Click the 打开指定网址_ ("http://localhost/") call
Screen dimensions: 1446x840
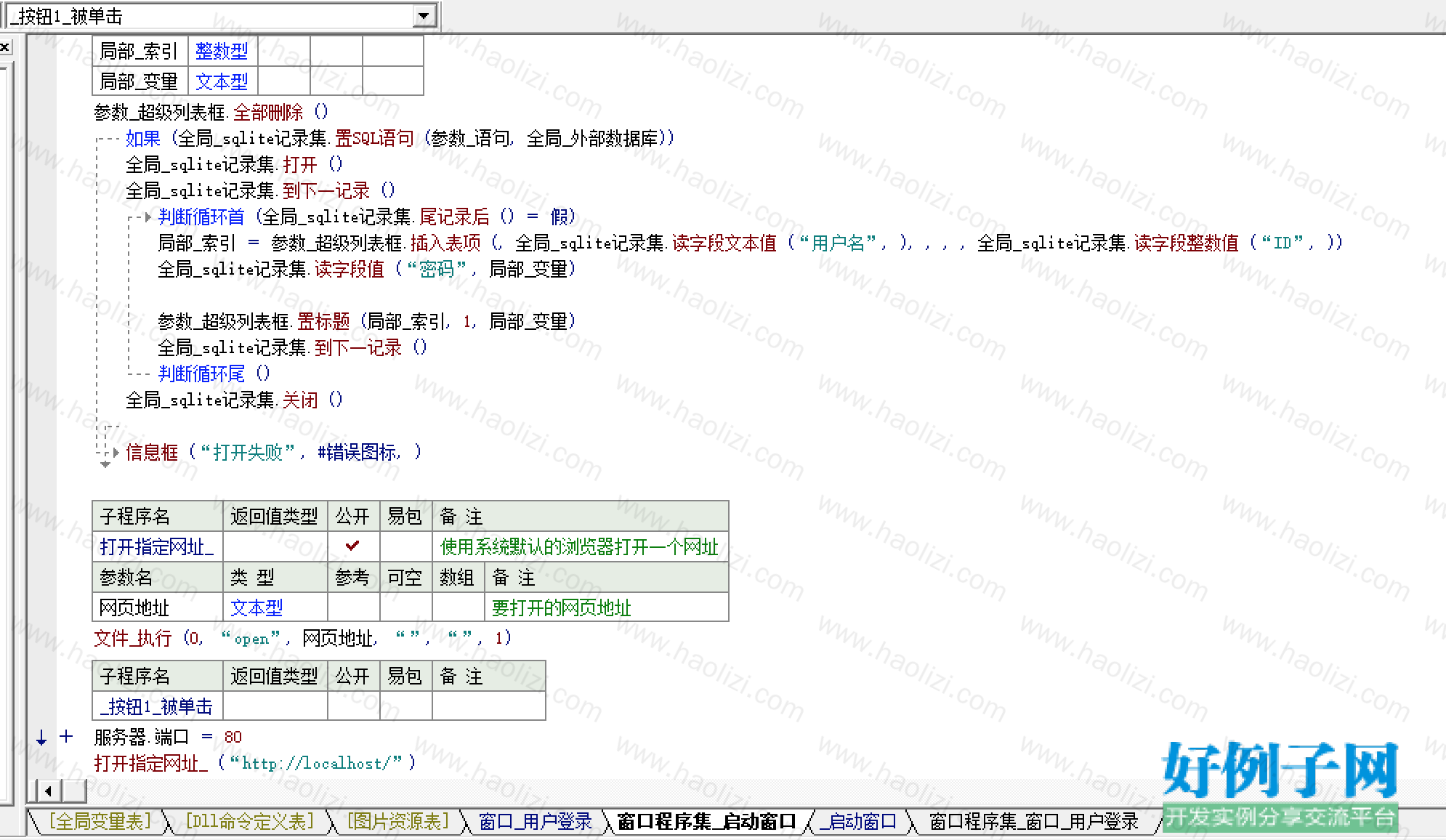[x=255, y=763]
